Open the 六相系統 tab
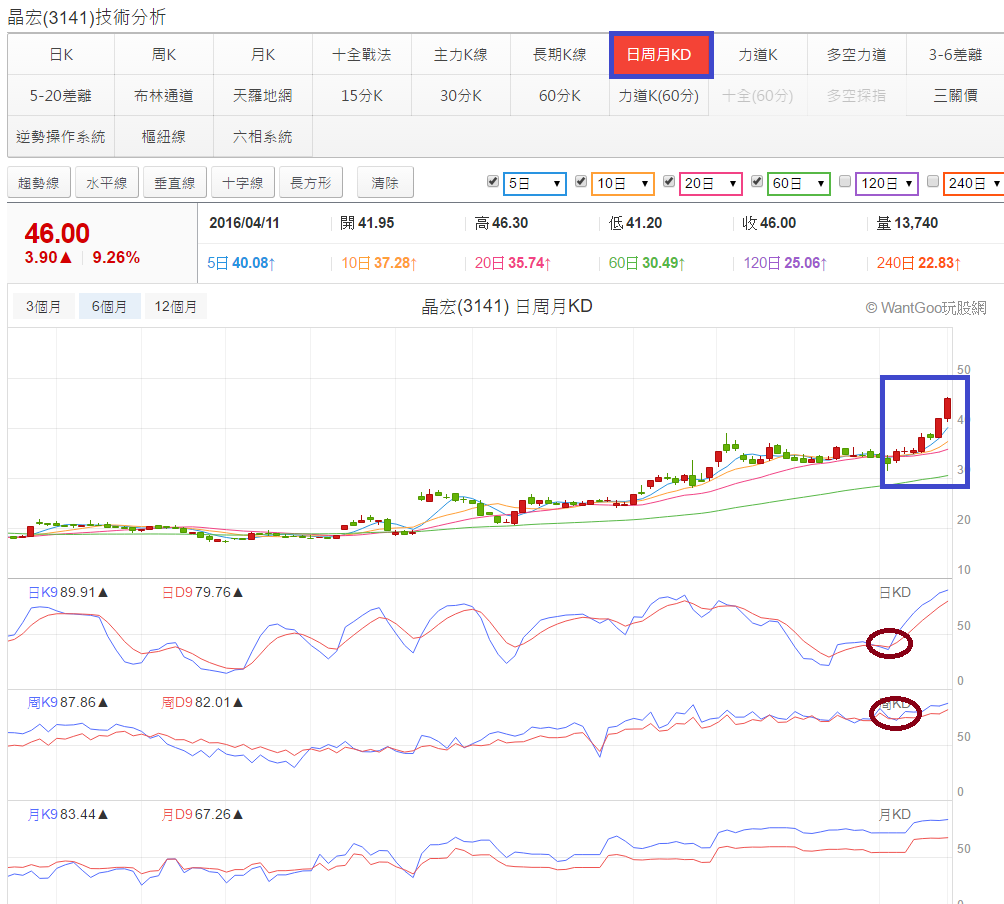This screenshot has width=1004, height=904. (x=262, y=136)
